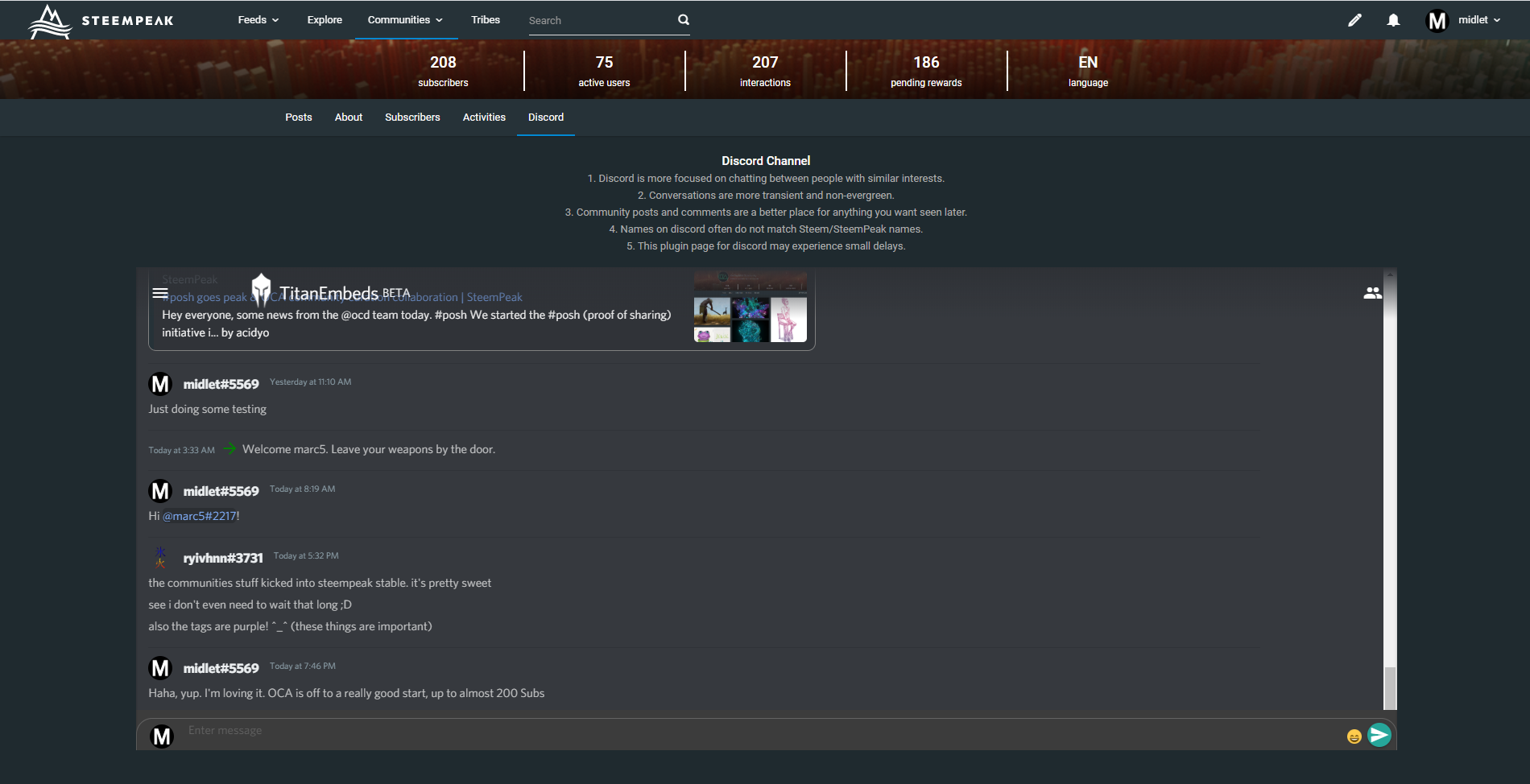
Task: Click the shared post preview thumbnail
Action: click(x=751, y=307)
